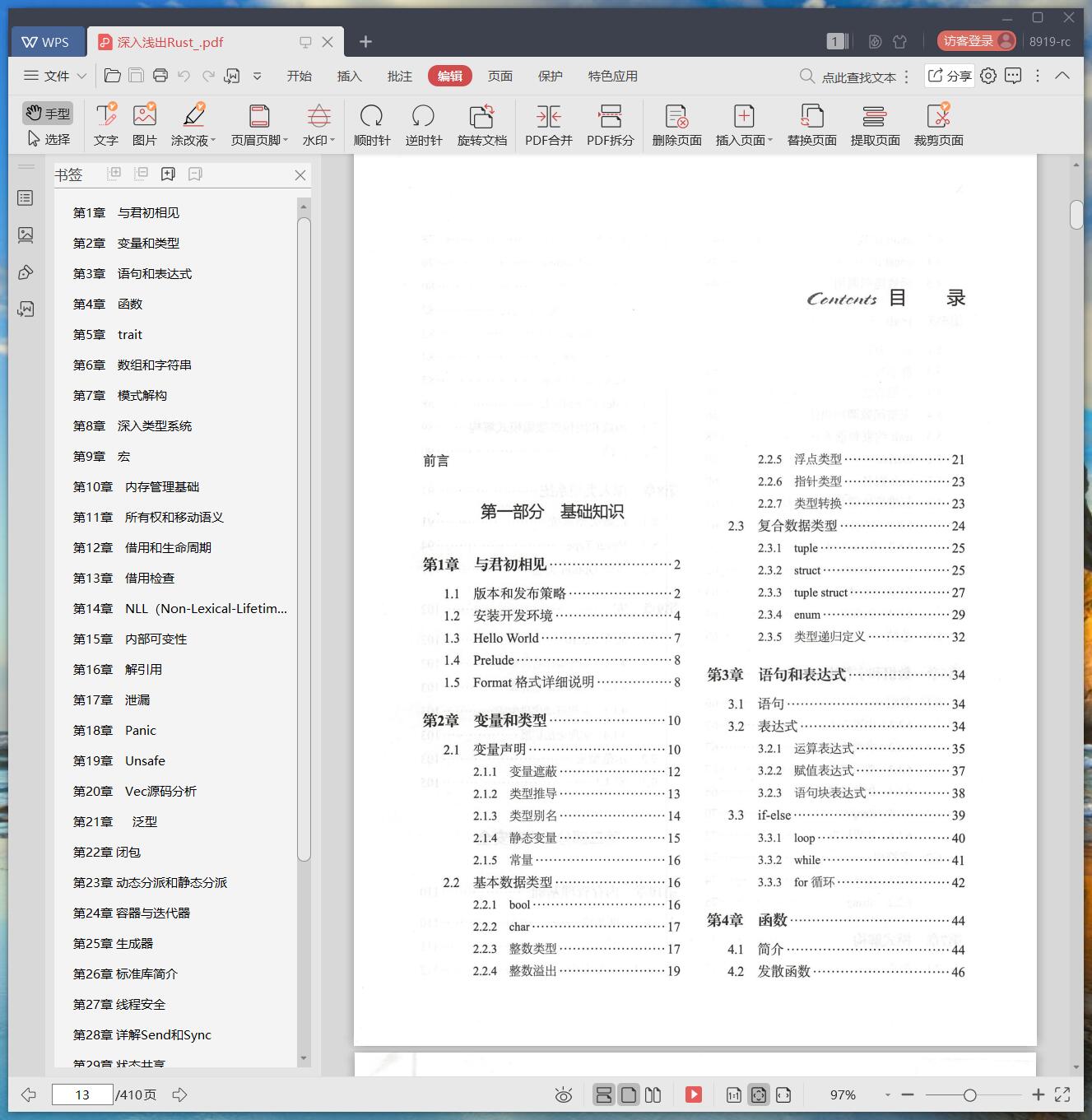Click Delete Page (删除页面)
The width and height of the screenshot is (1092, 1120).
pos(676,125)
